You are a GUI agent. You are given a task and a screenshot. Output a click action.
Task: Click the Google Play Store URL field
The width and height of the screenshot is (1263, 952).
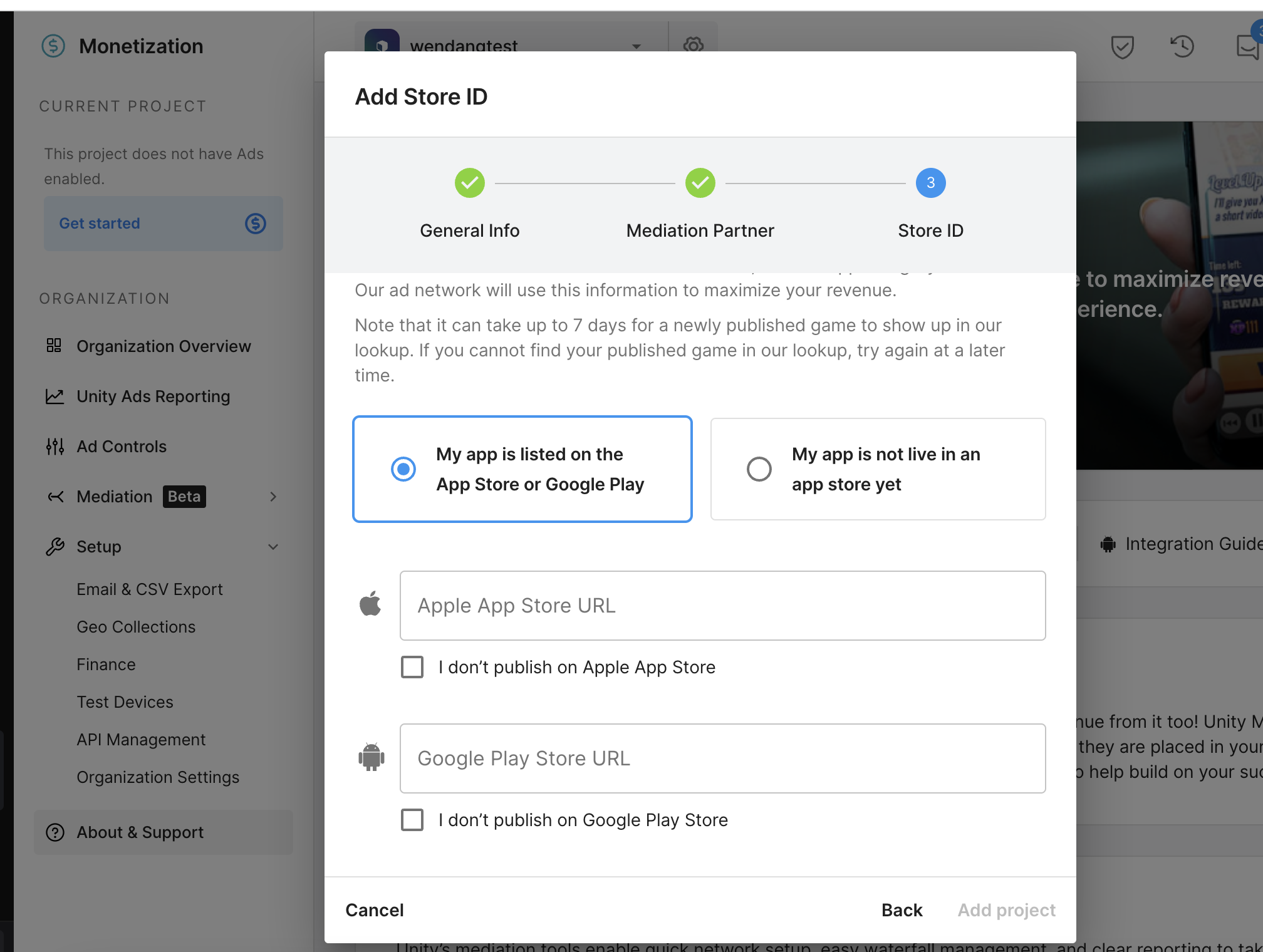point(723,758)
